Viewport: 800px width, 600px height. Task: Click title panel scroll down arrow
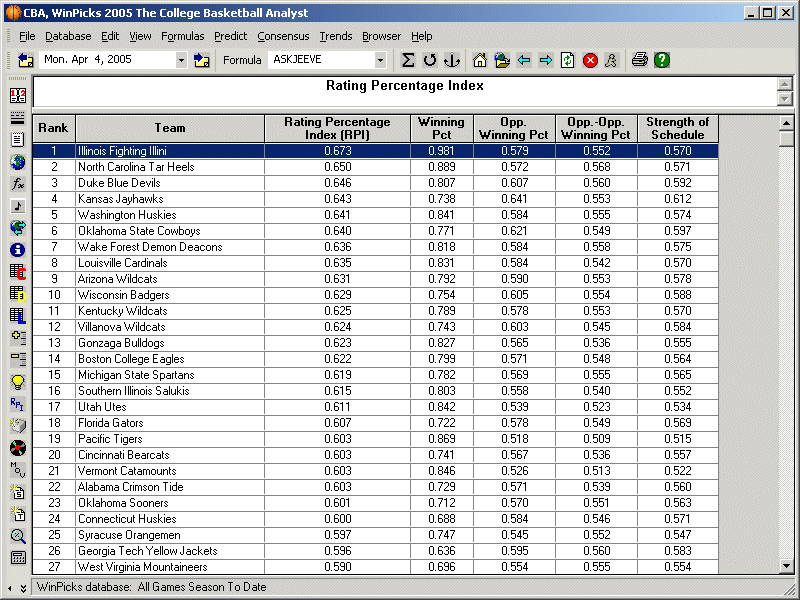[785, 98]
